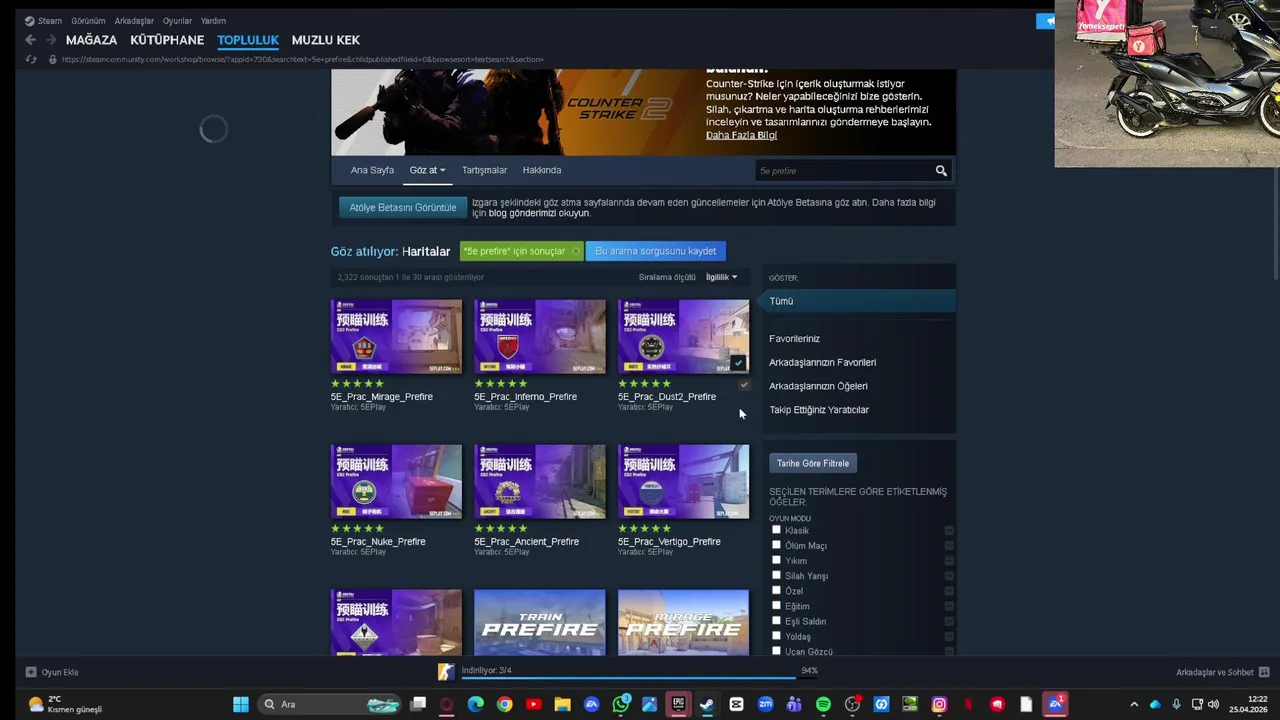Open the Görünüm menu

88,20
